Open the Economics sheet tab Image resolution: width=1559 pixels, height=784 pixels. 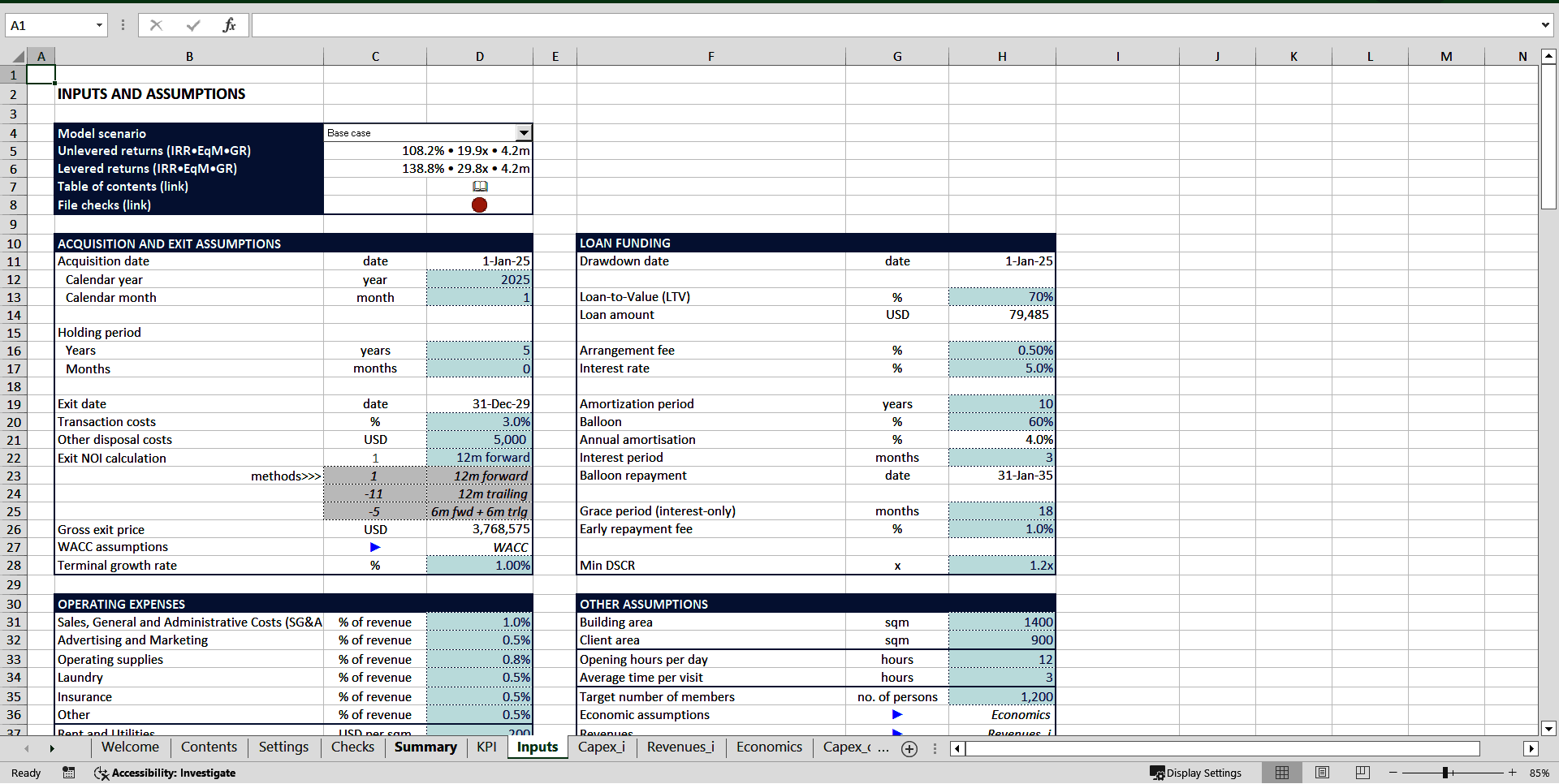(x=768, y=747)
